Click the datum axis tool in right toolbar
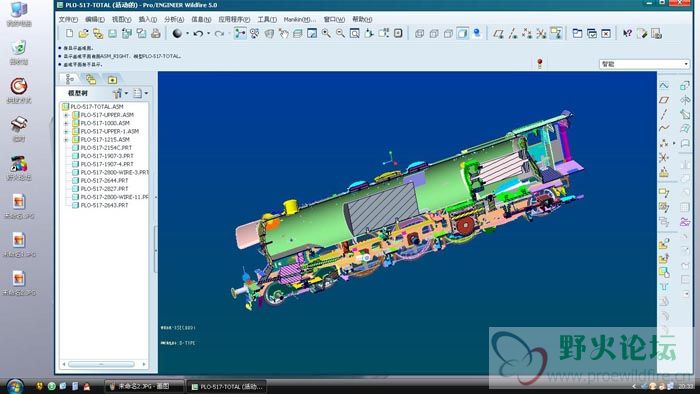The width and height of the screenshot is (700, 394). (x=664, y=114)
